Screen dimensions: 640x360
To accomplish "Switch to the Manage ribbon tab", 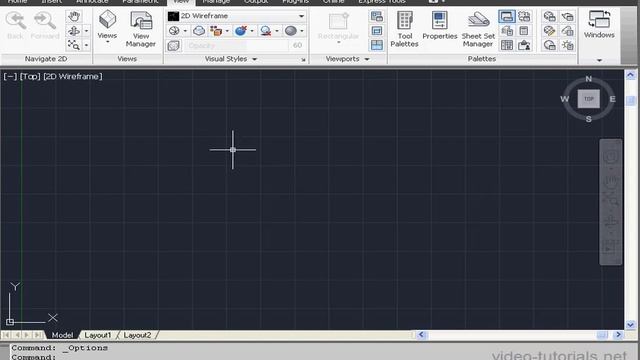I will point(216,2).
